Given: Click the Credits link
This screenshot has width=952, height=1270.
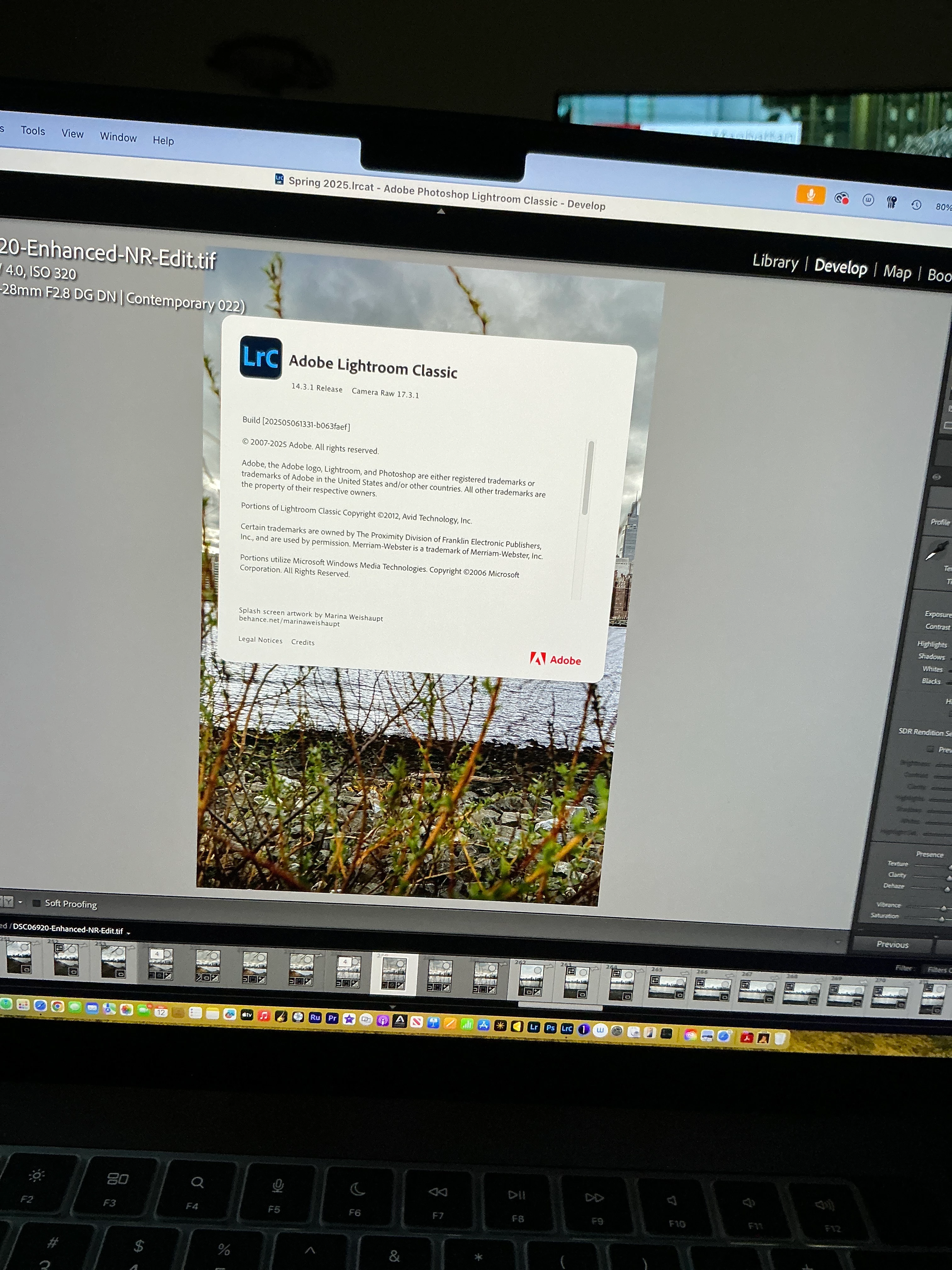Looking at the screenshot, I should [x=303, y=642].
